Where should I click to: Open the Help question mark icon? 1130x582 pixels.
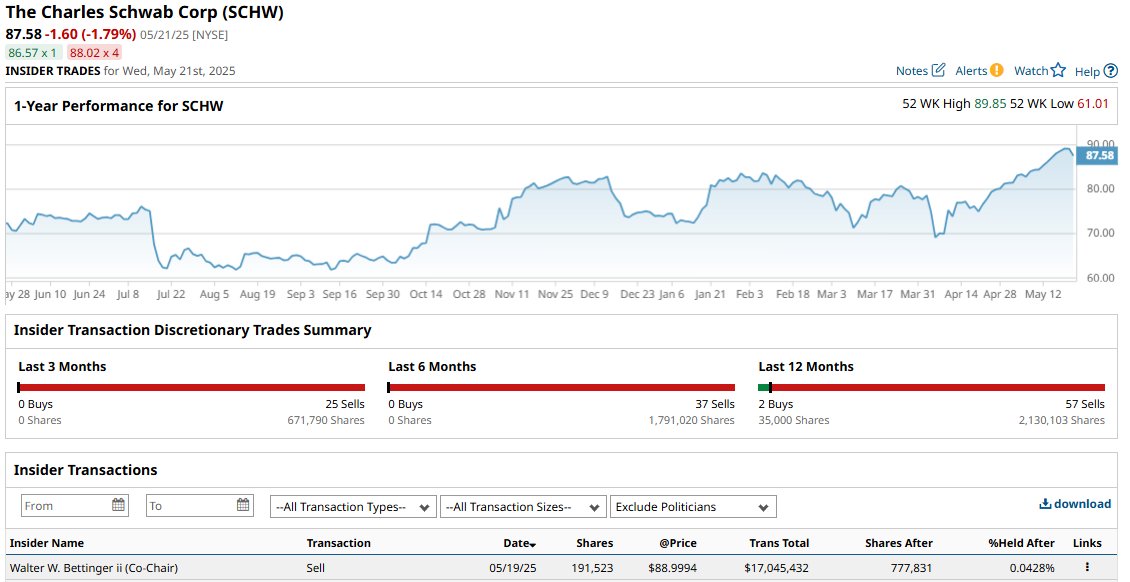(1111, 71)
